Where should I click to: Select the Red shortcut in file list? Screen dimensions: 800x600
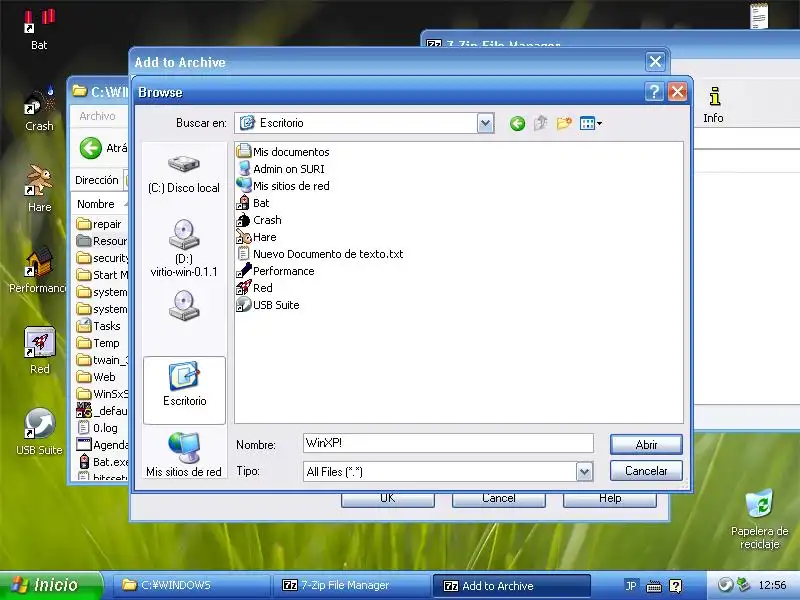click(255, 288)
